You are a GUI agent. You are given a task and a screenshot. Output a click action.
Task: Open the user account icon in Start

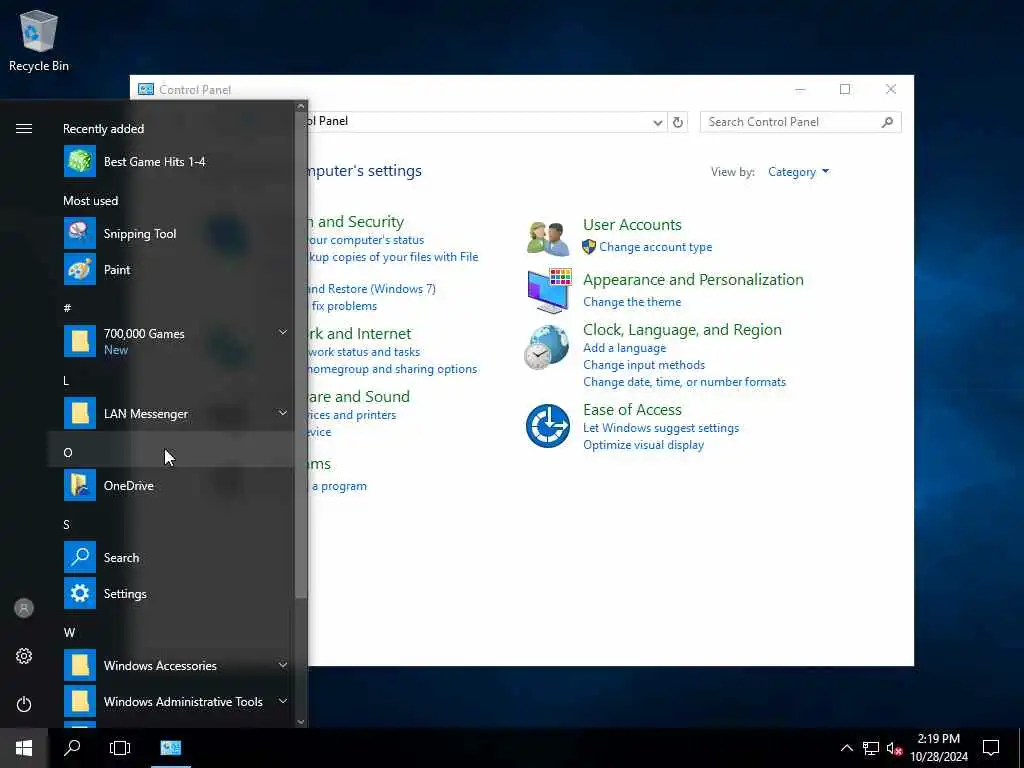[24, 608]
